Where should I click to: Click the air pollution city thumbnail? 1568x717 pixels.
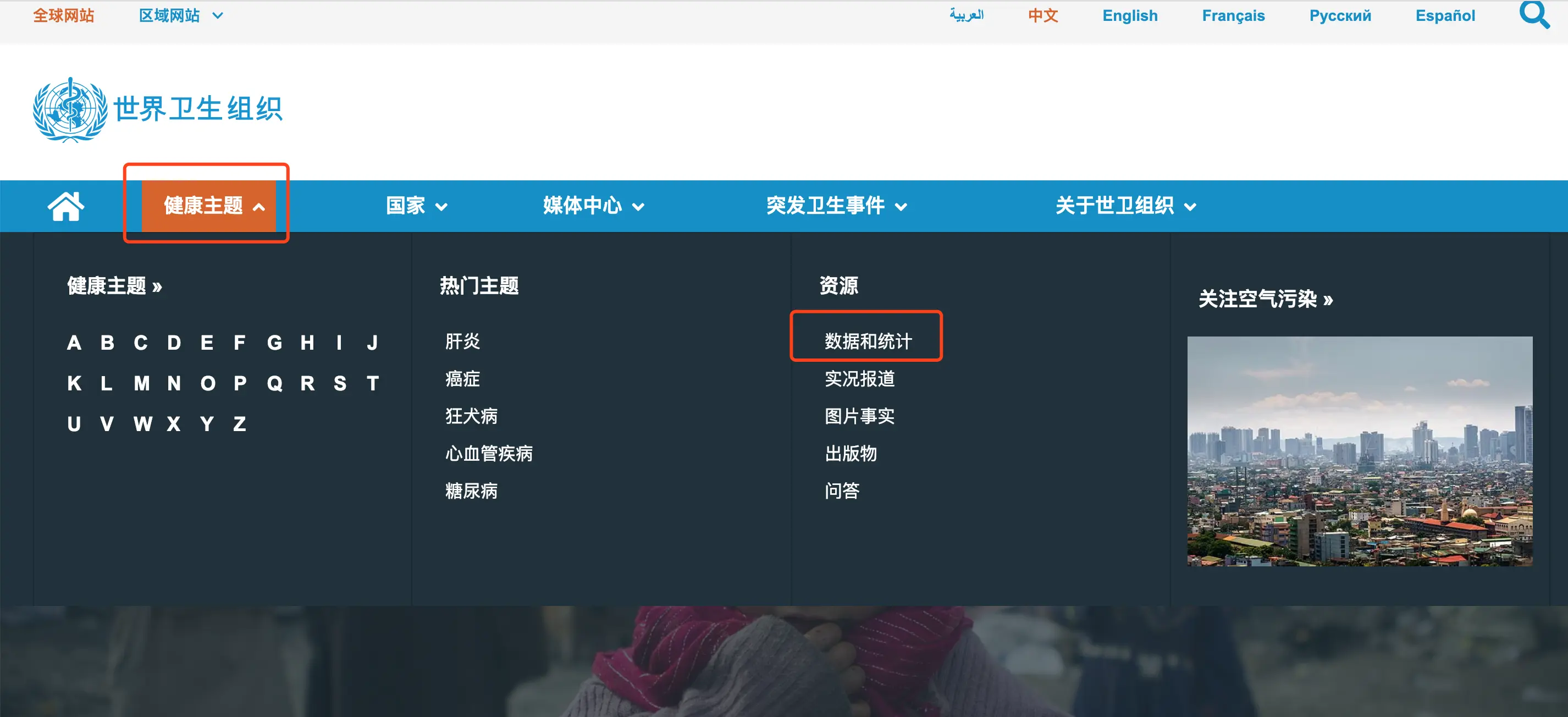click(1359, 450)
